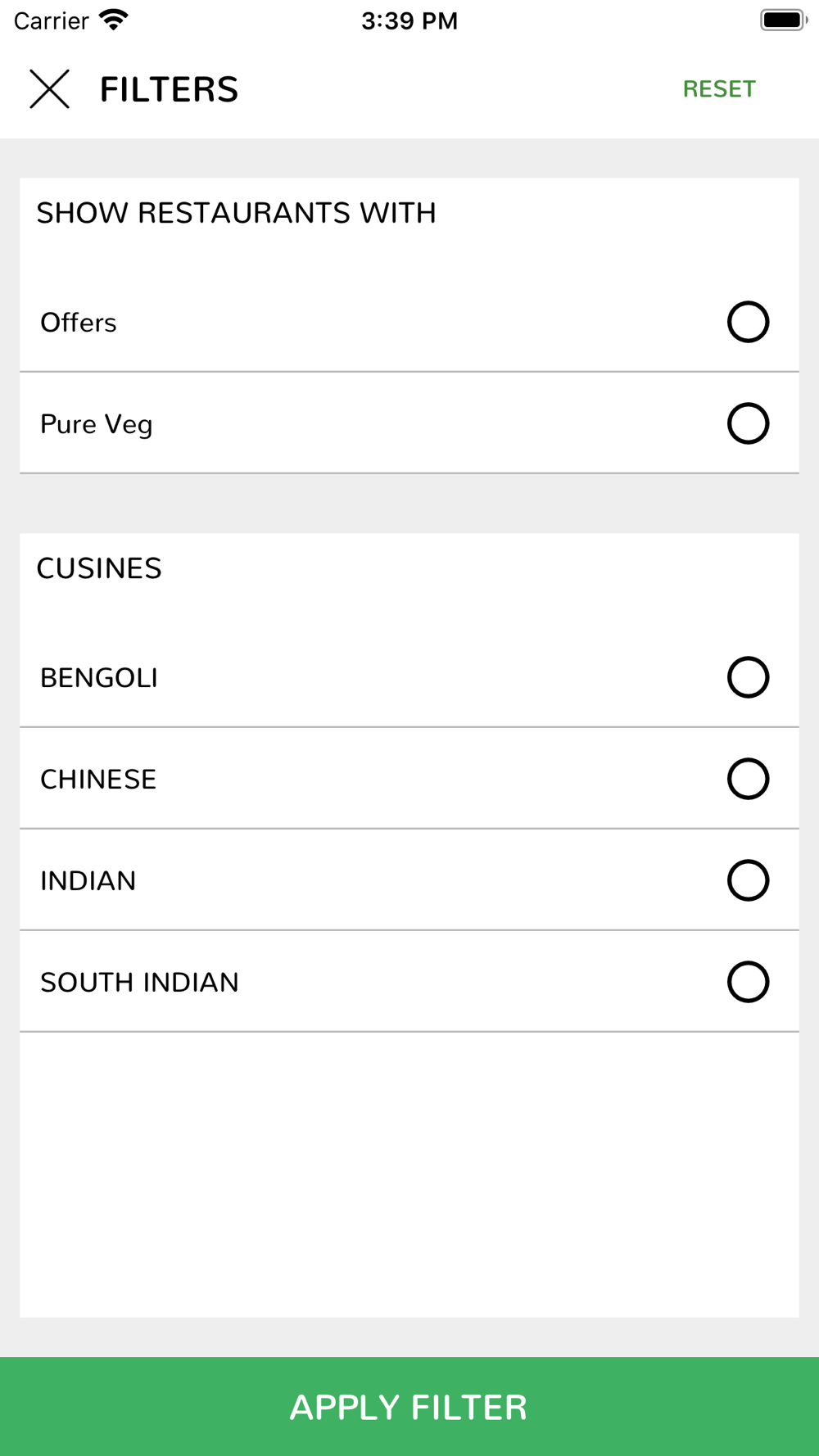Image resolution: width=819 pixels, height=1456 pixels.
Task: Select the CHINESE cuisine radio circle
Action: tap(748, 779)
